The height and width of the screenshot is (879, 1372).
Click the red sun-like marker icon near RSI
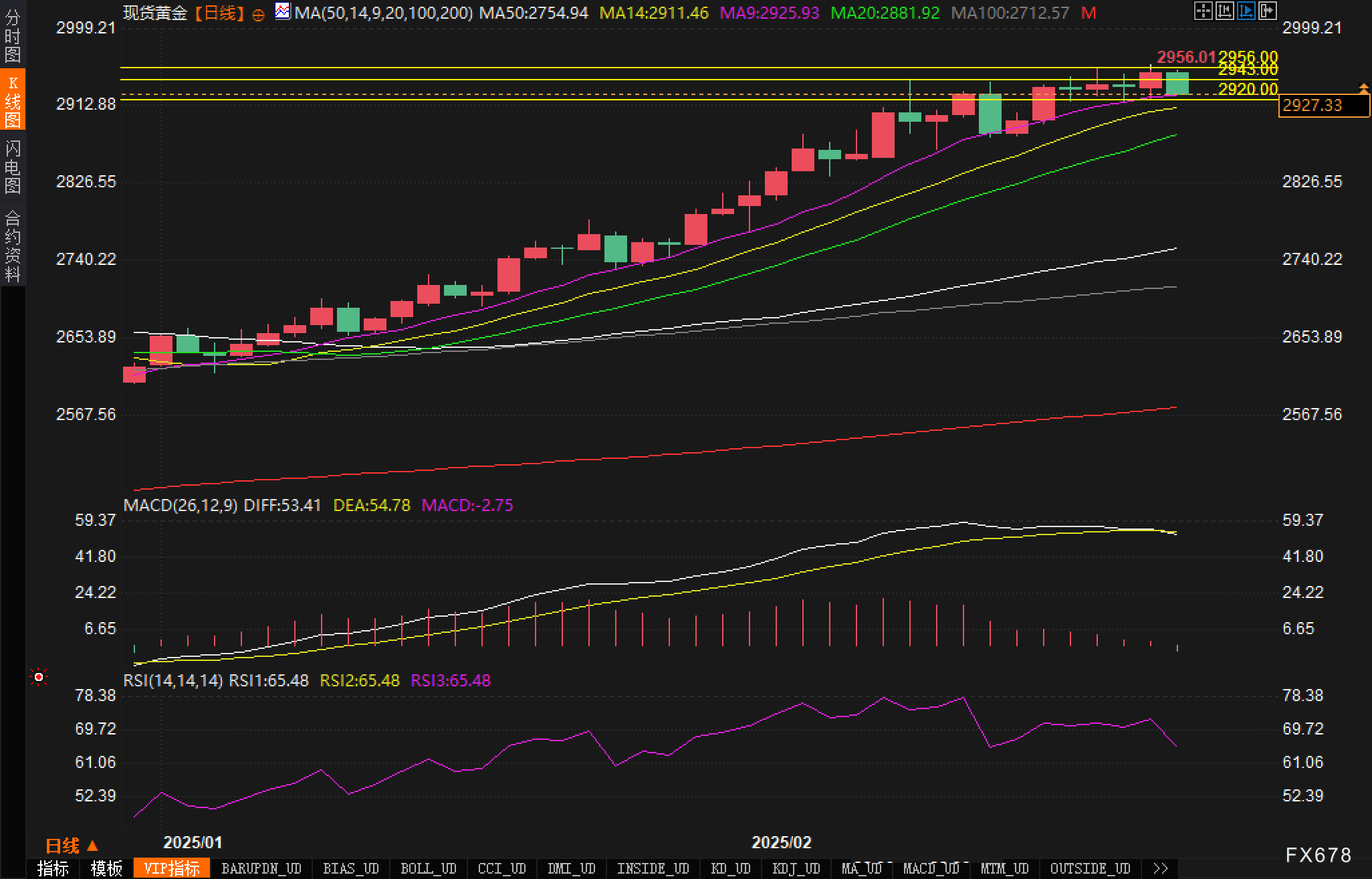click(x=39, y=678)
